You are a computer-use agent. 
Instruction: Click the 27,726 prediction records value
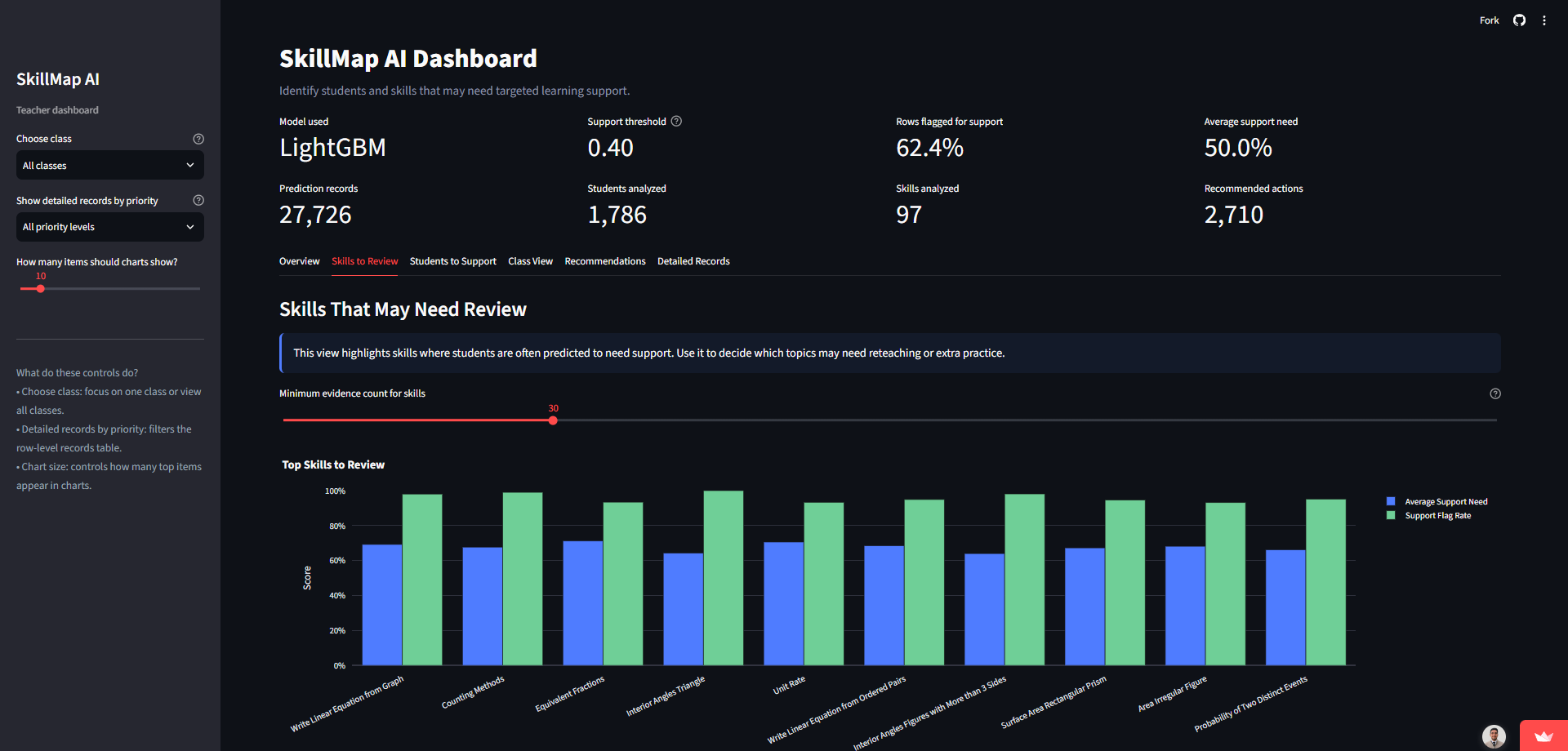pos(315,215)
